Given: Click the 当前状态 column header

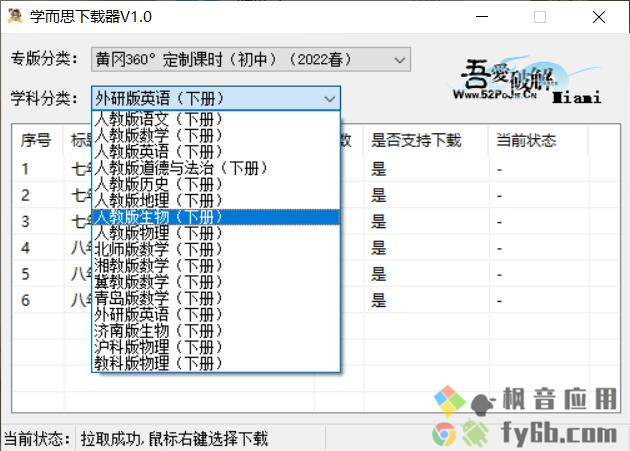Looking at the screenshot, I should point(538,140).
